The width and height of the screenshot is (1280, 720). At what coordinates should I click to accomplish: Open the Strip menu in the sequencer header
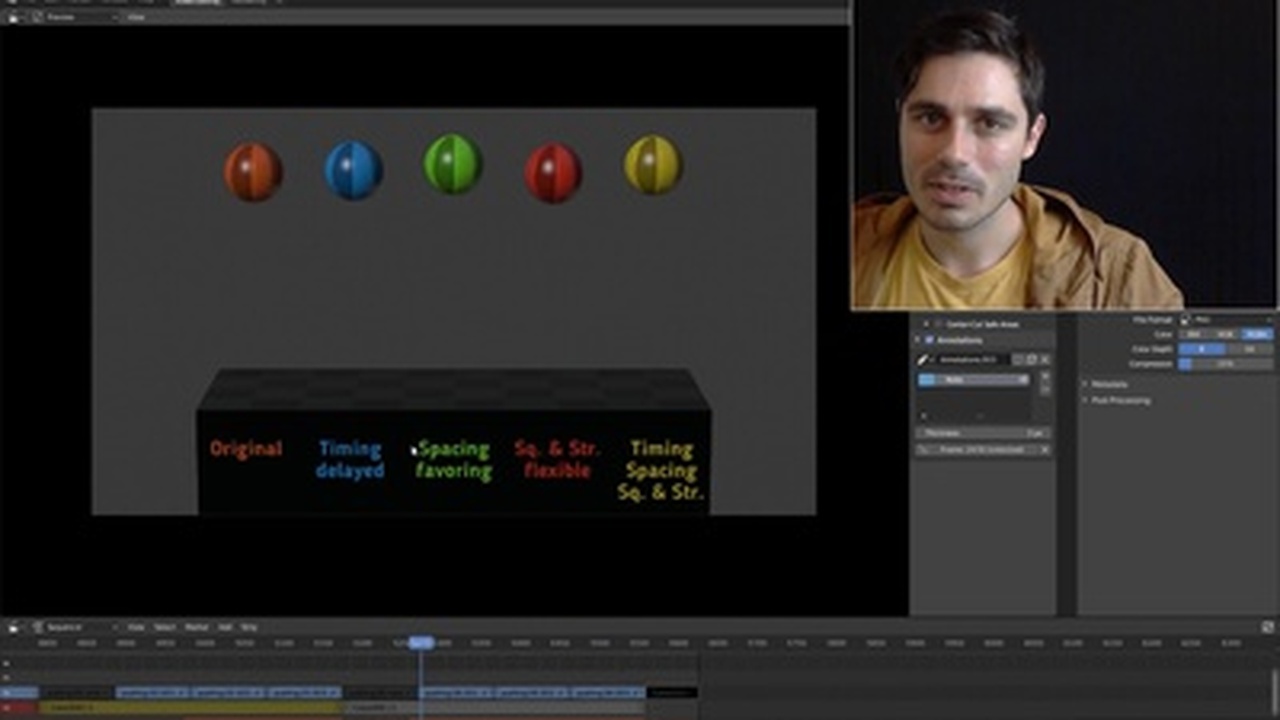click(x=247, y=627)
